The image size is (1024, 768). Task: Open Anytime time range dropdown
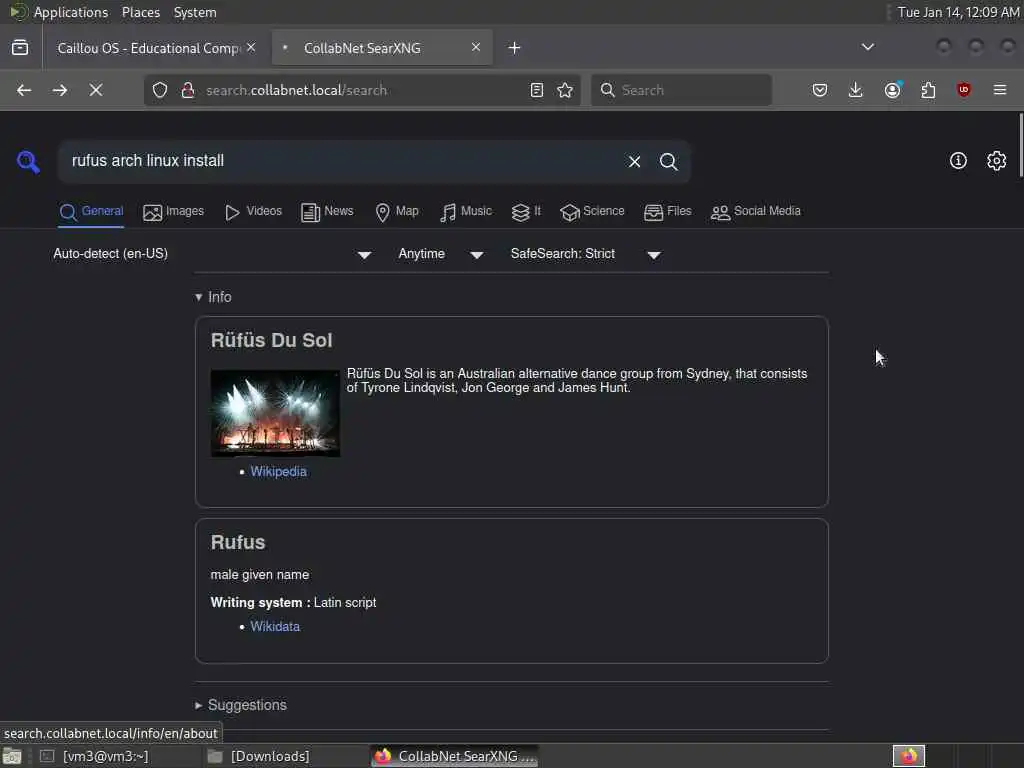(441, 254)
